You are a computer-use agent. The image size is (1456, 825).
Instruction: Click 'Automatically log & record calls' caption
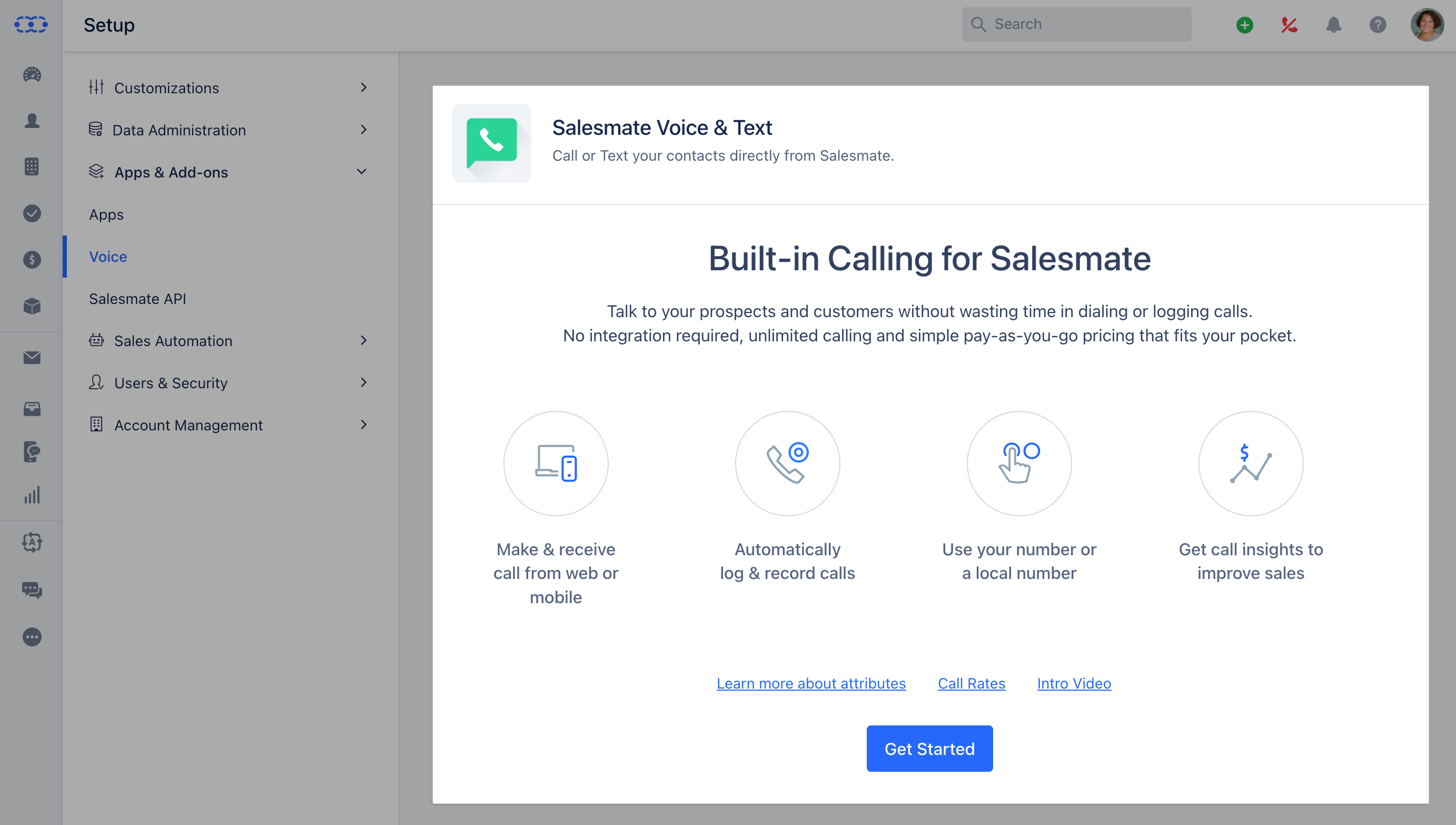(x=787, y=561)
